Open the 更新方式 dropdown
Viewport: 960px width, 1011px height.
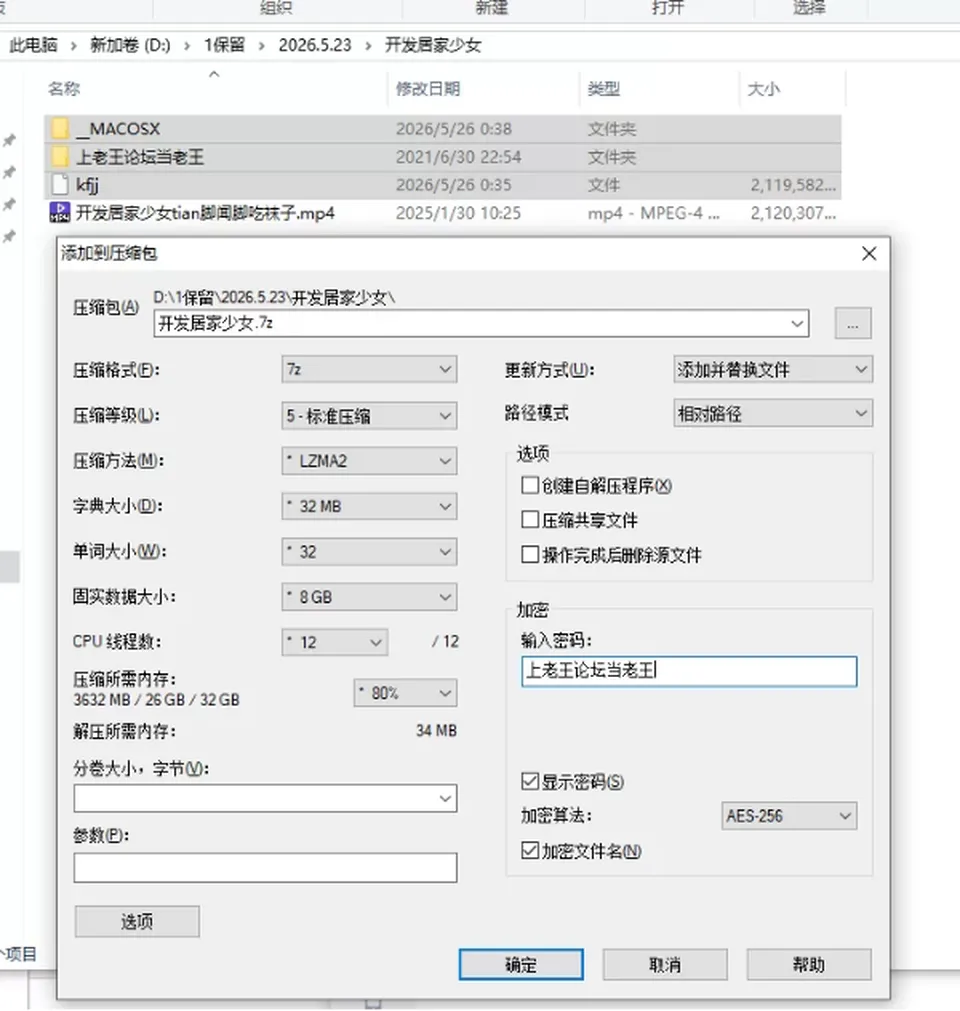773,369
